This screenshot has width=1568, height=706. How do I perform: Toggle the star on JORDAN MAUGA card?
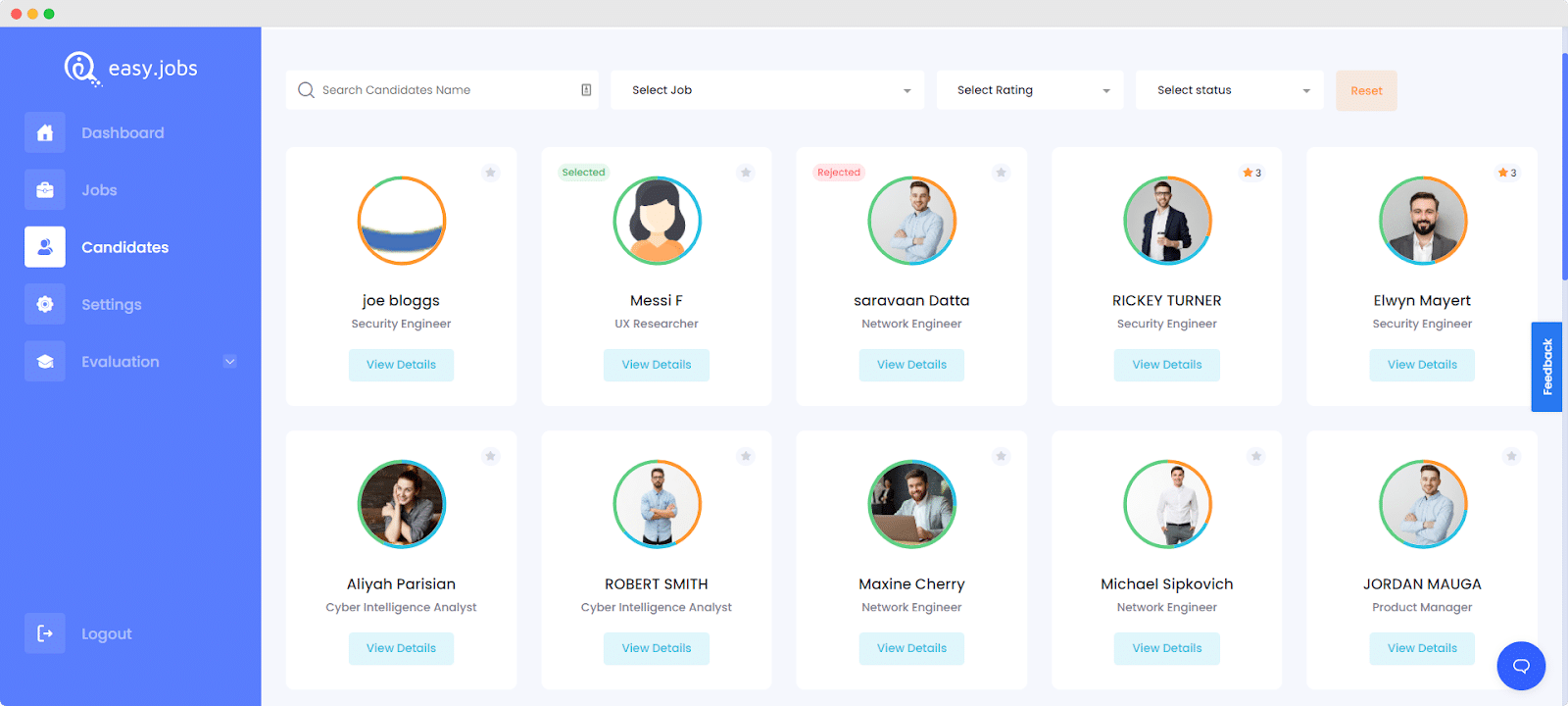click(1511, 456)
